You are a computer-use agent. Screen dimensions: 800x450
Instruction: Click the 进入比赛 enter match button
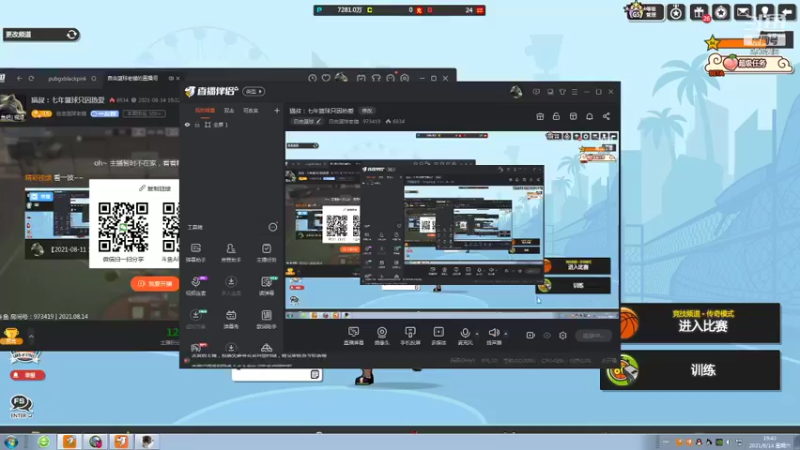(702, 322)
